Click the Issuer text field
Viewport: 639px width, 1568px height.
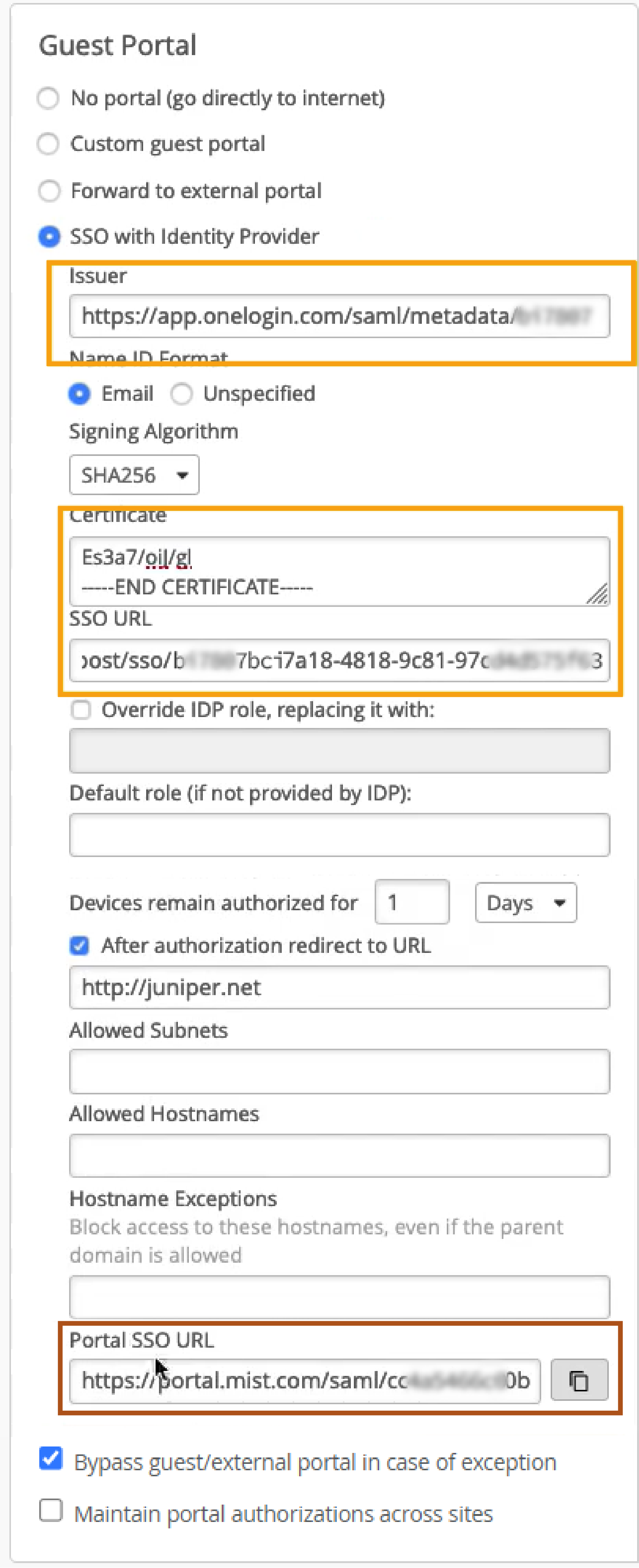pyautogui.click(x=339, y=316)
